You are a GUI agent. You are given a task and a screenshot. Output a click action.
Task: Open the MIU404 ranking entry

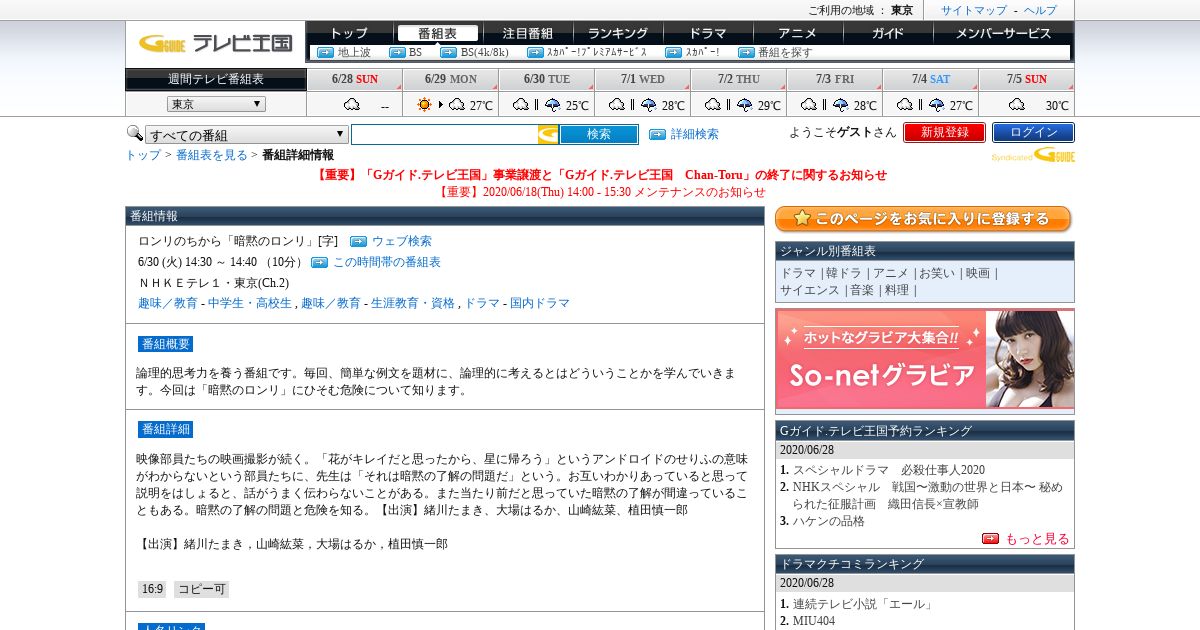tap(815, 621)
